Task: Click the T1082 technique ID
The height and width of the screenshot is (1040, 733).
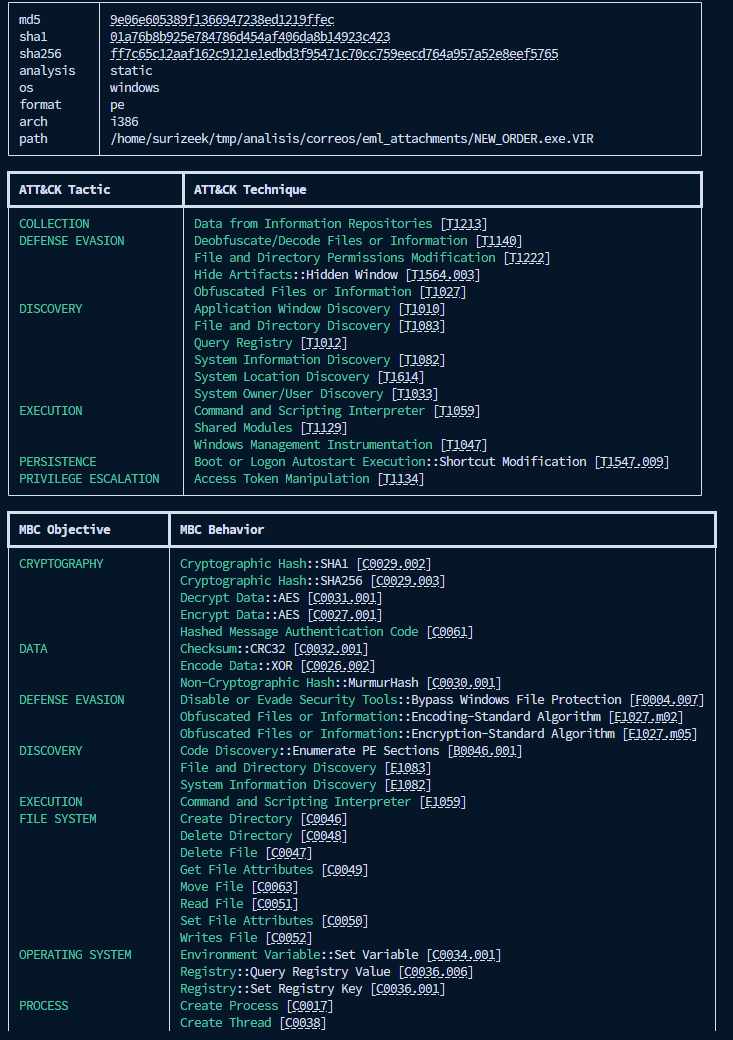Action: click(422, 359)
